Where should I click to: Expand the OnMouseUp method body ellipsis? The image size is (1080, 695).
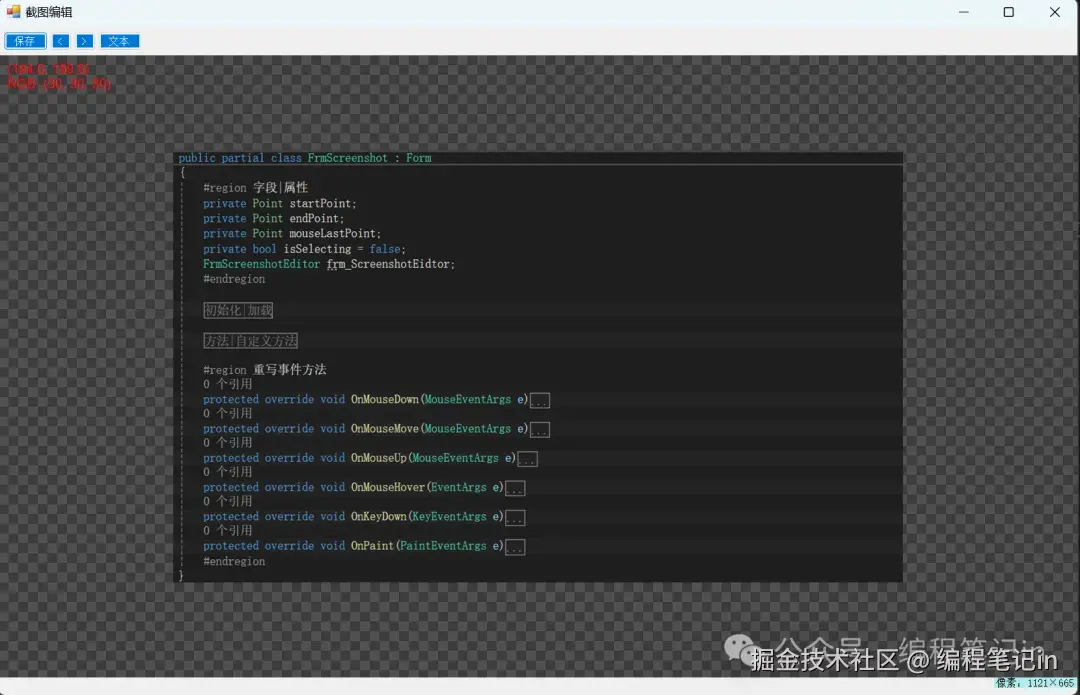528,459
